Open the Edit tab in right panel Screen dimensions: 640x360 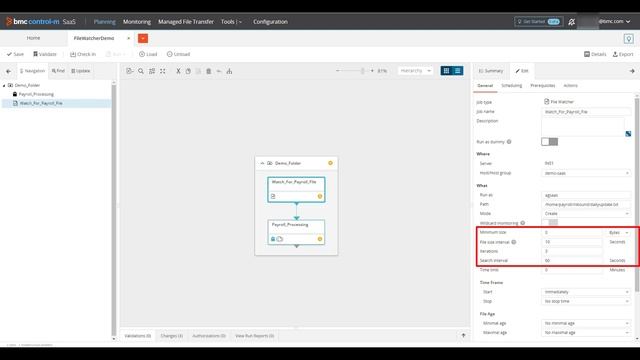522,71
